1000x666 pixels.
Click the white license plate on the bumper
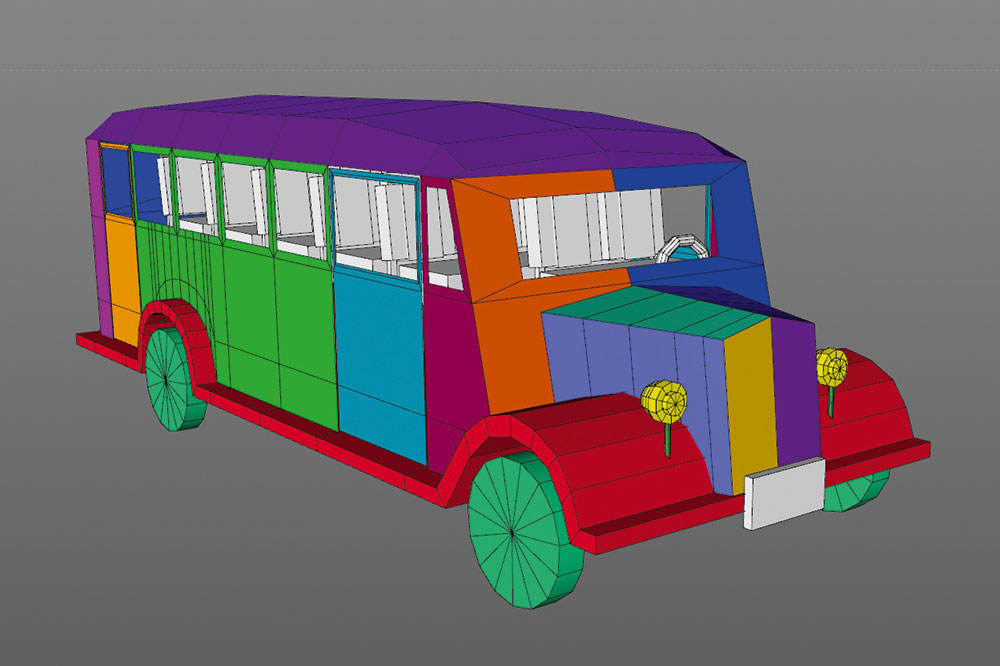coord(784,493)
